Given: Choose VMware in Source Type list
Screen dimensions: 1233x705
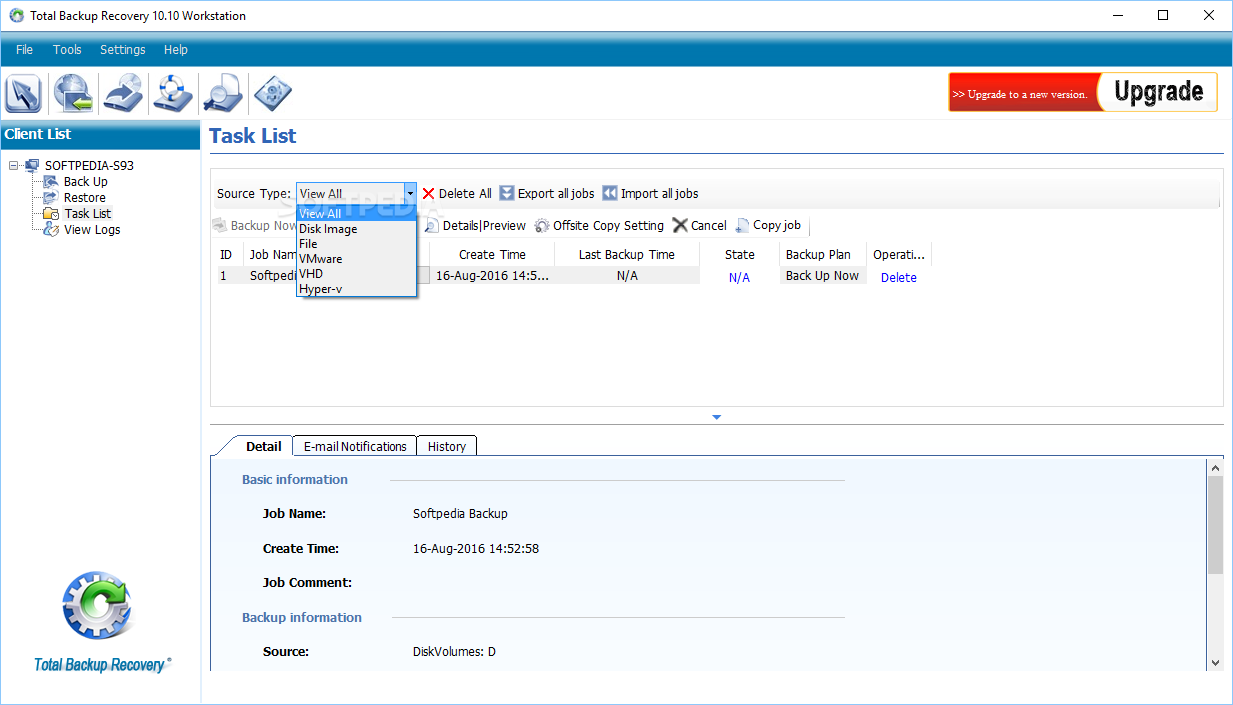Looking at the screenshot, I should click(356, 259).
